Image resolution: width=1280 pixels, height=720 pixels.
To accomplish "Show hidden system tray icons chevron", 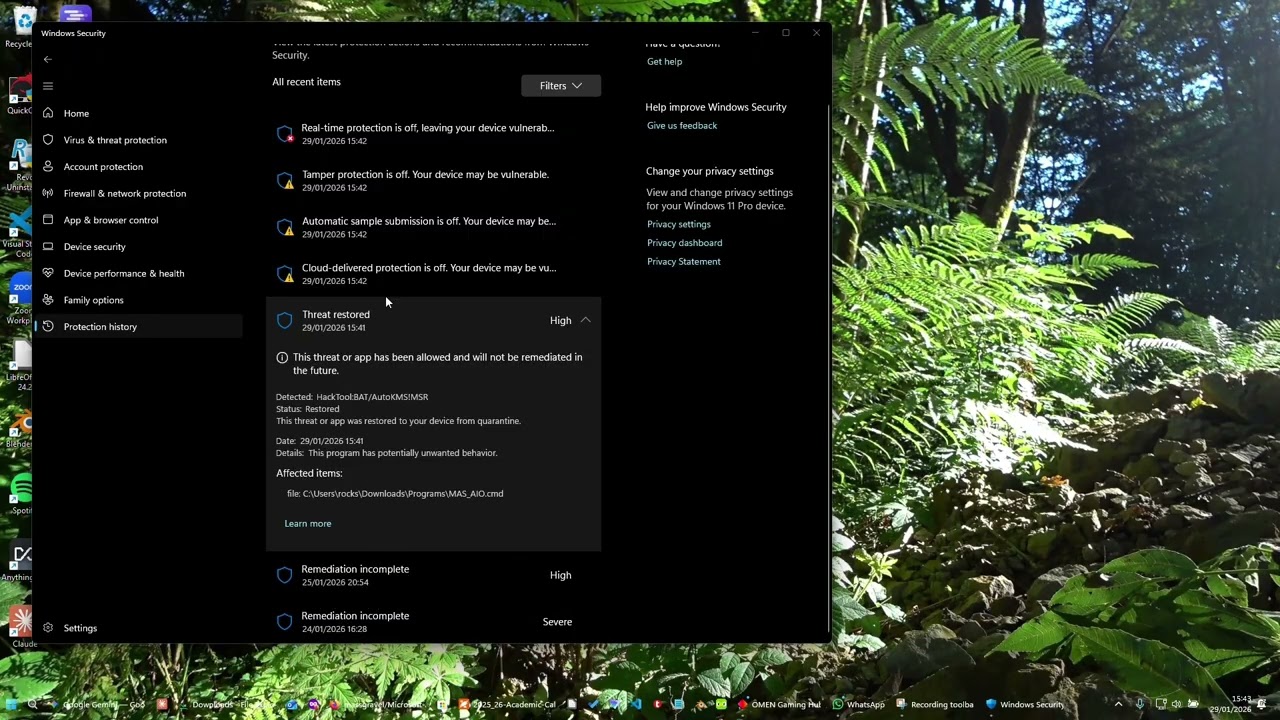I will pos(1118,705).
